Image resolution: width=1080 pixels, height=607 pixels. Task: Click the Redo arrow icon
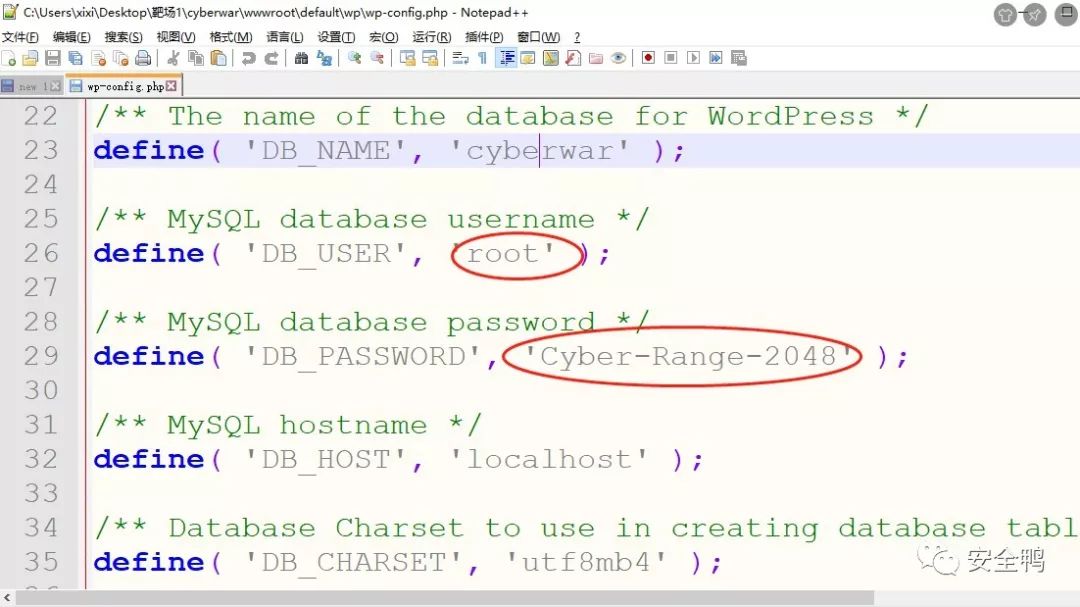271,59
